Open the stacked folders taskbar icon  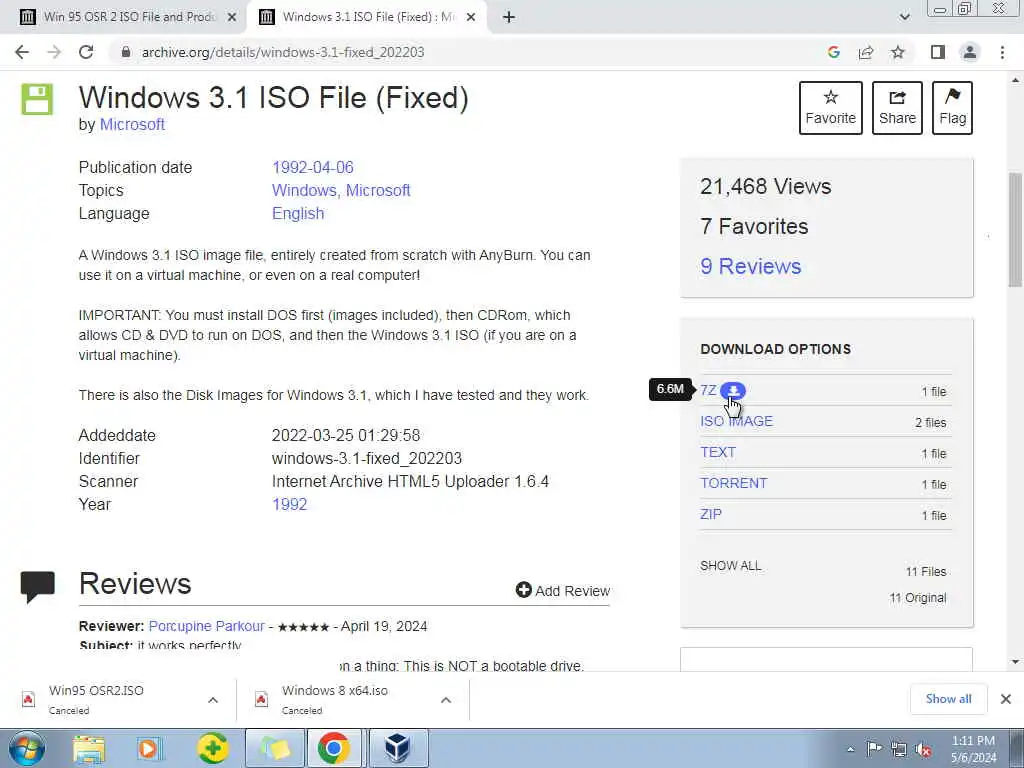(275, 748)
